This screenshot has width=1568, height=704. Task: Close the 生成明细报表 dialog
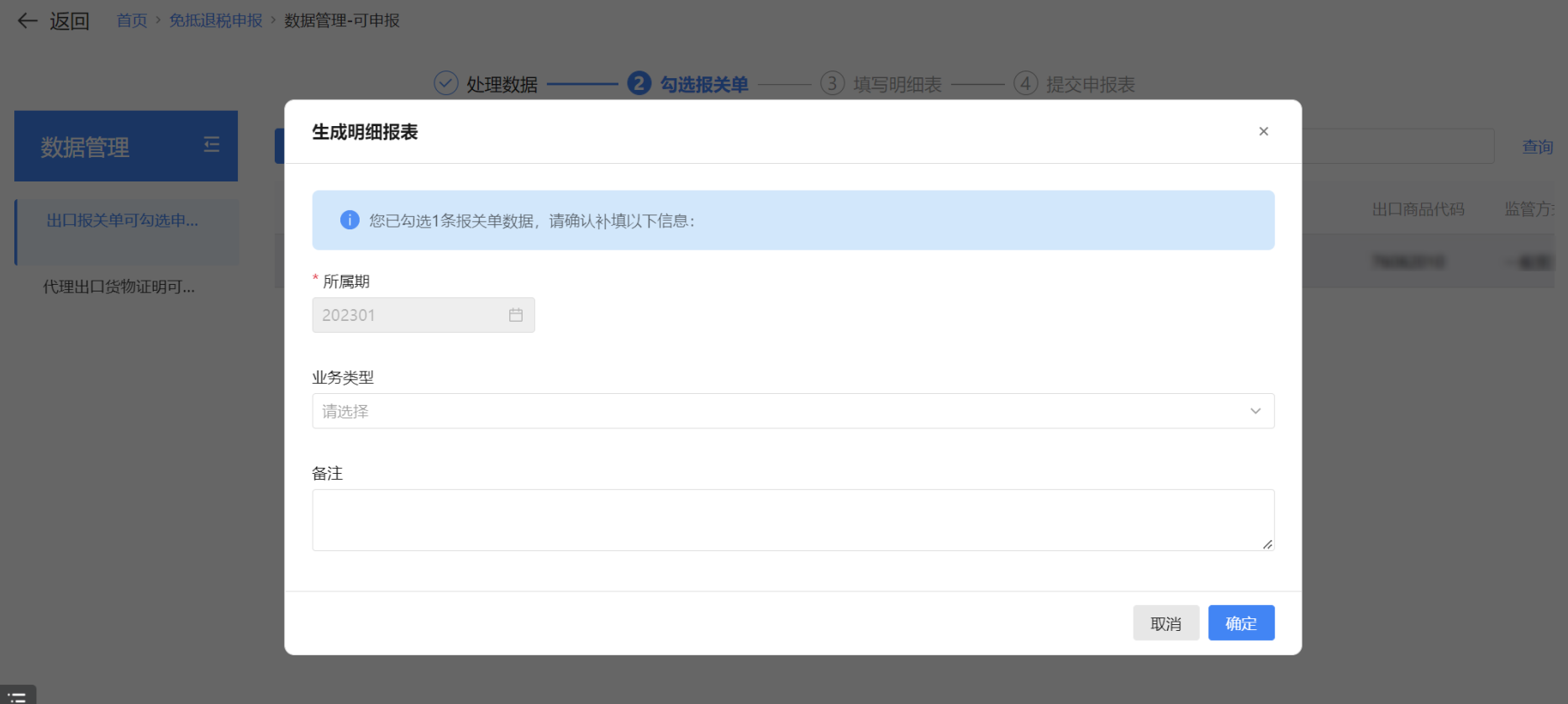pos(1263,131)
